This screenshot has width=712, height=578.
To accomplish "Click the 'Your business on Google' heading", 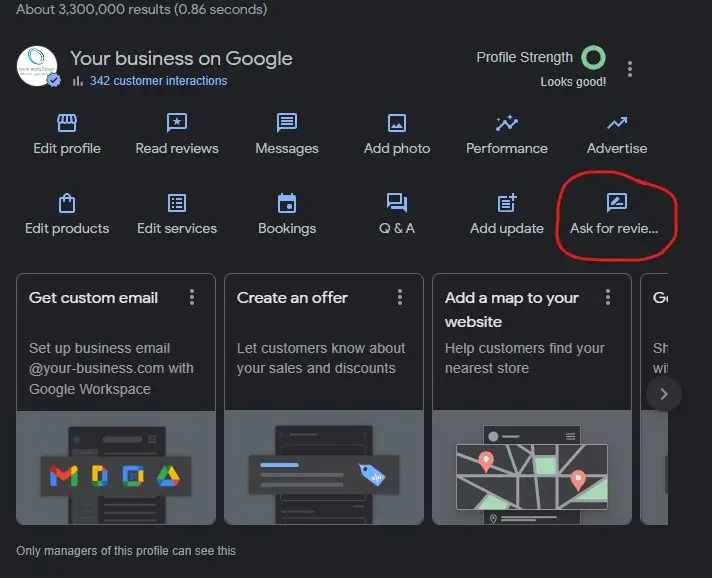I will tap(181, 59).
